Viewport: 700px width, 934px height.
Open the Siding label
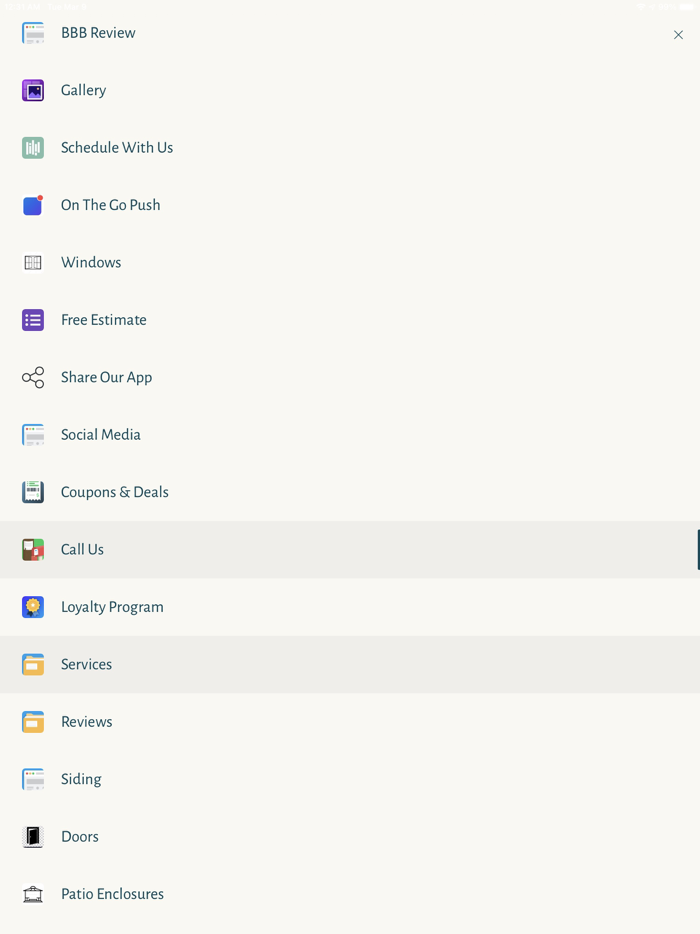81,780
